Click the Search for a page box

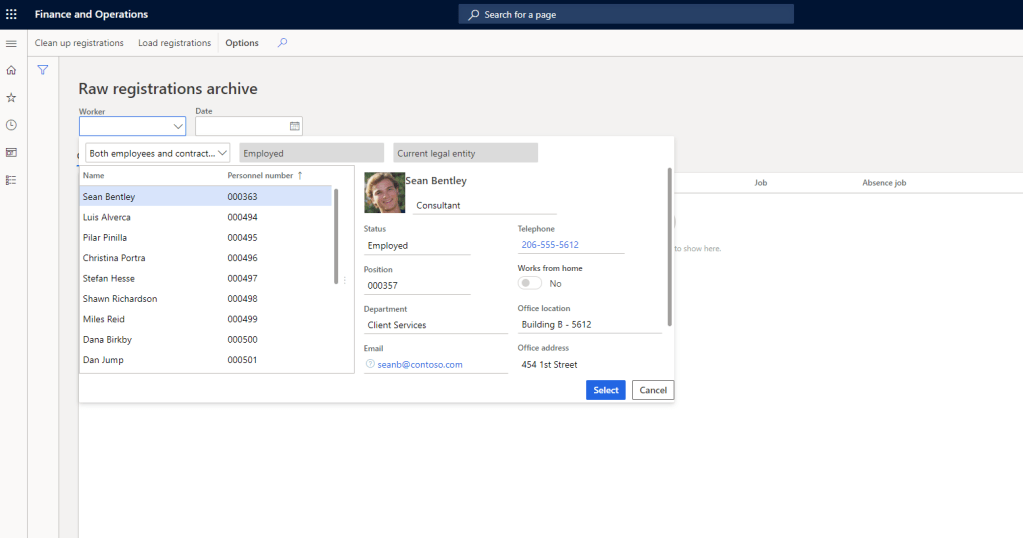[626, 15]
